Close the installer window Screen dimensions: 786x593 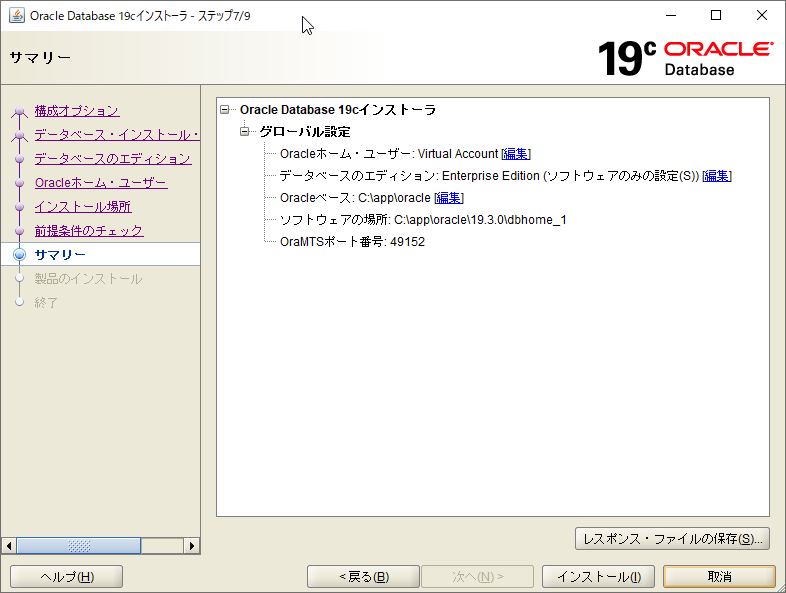762,16
